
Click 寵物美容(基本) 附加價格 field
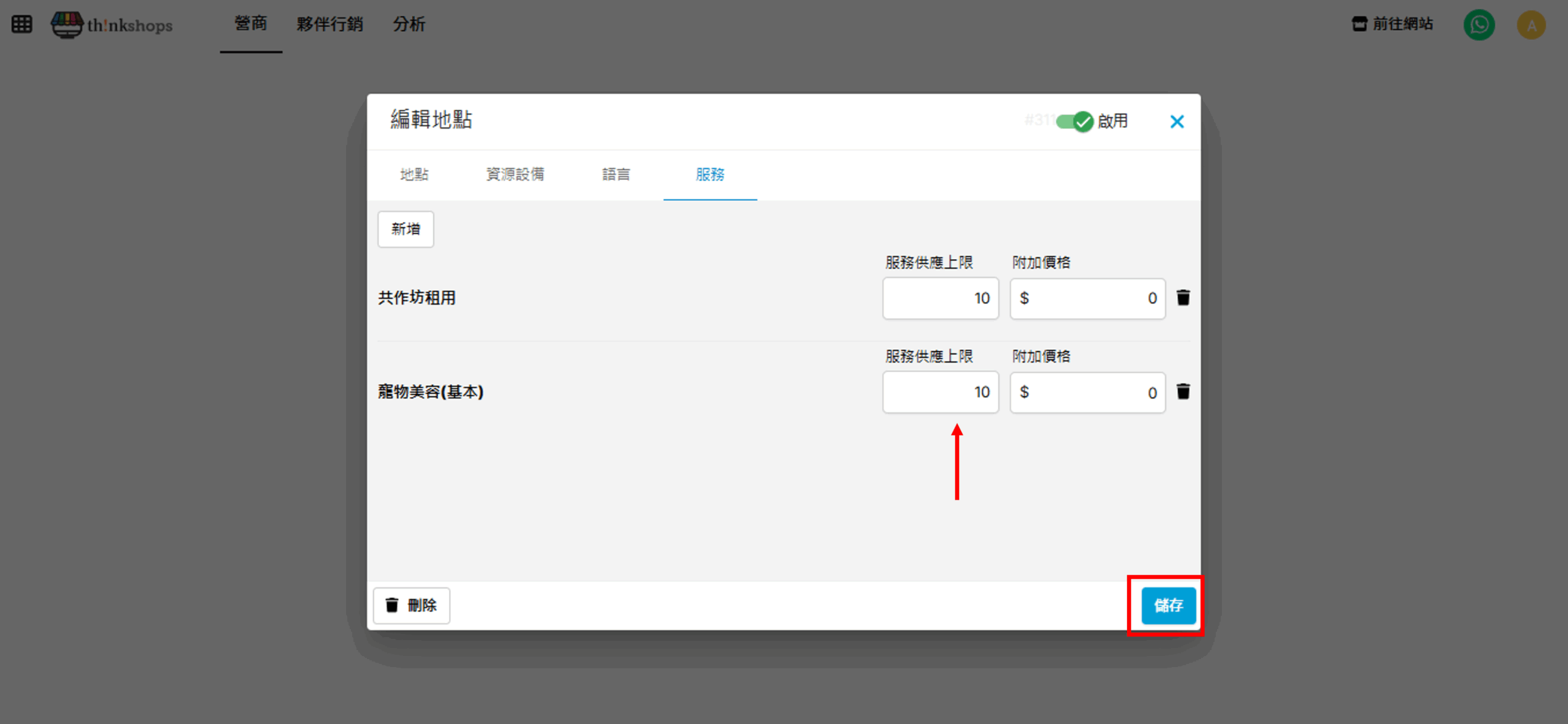click(1087, 392)
